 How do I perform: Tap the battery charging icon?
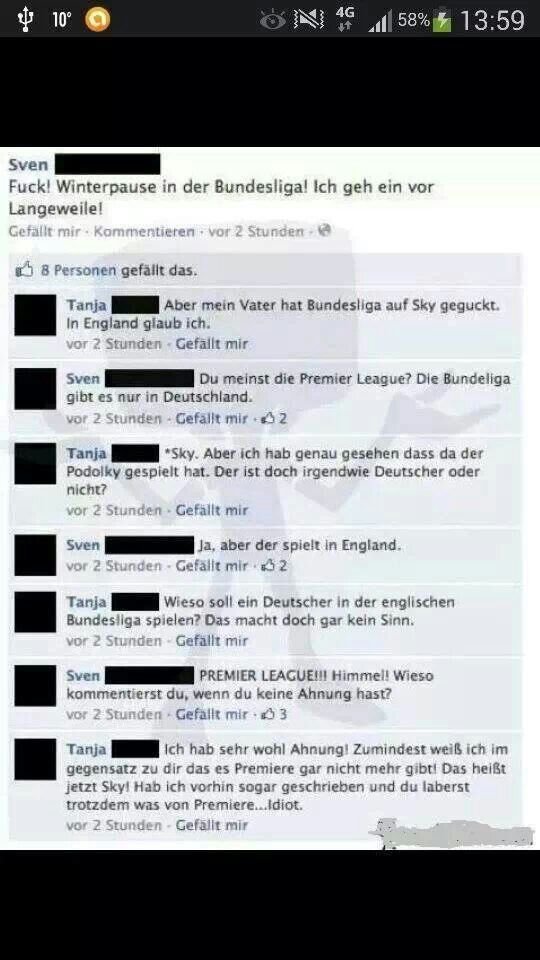[x=441, y=21]
